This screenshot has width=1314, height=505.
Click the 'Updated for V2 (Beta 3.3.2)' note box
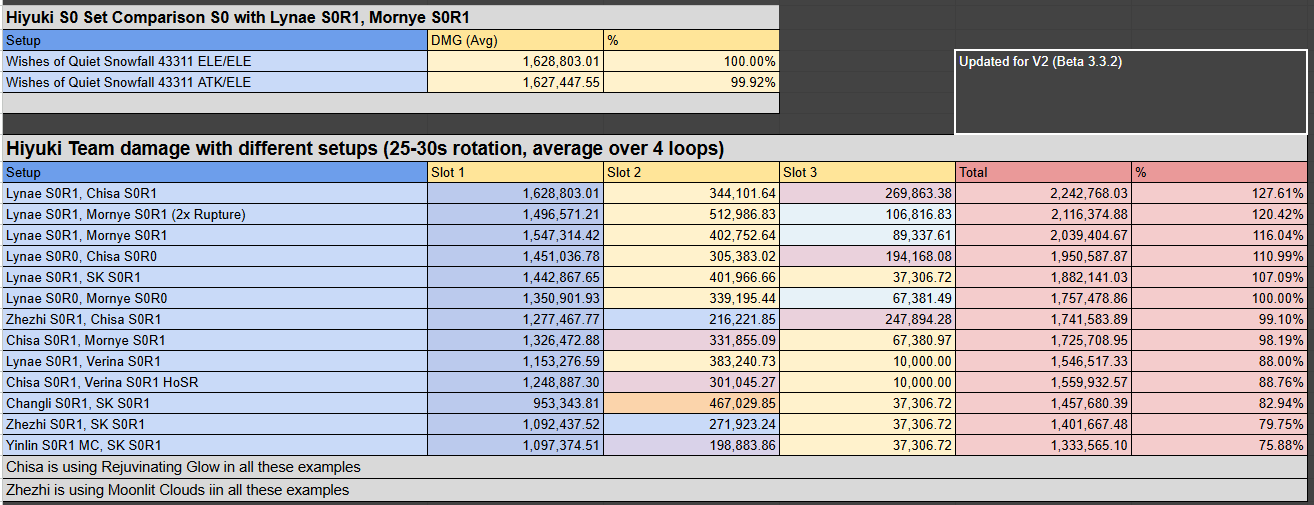pos(1130,91)
